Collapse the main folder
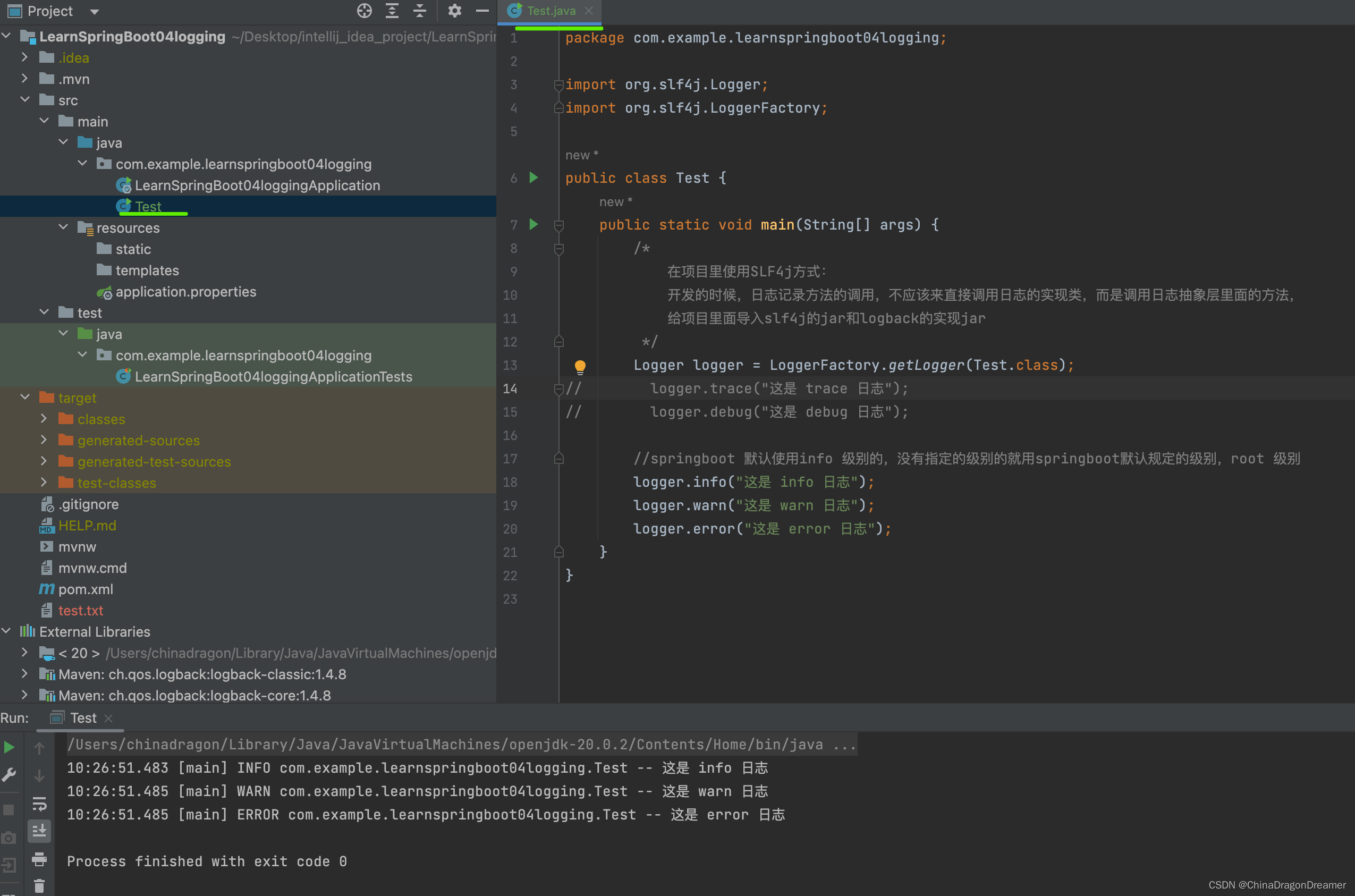Viewport: 1355px width, 896px height. 44,121
